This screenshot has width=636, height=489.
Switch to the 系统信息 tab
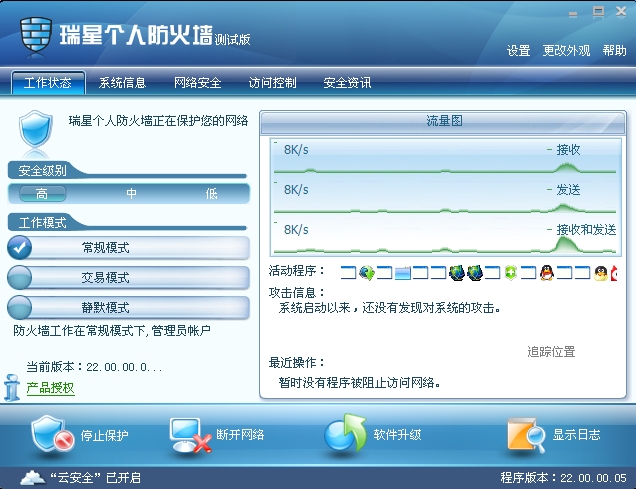pos(122,83)
